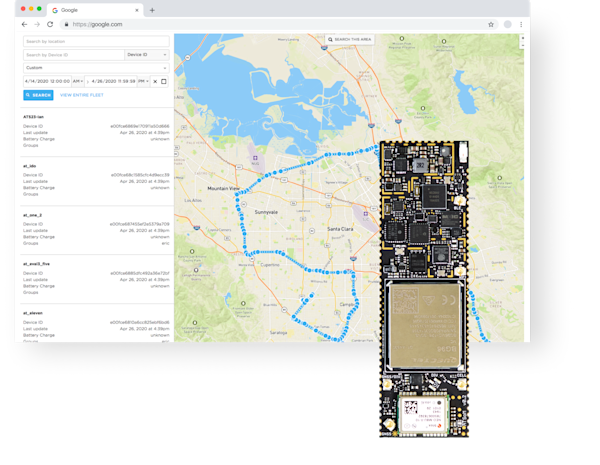Click the Search by Device ID field
The height and width of the screenshot is (465, 600).
(x=74, y=55)
